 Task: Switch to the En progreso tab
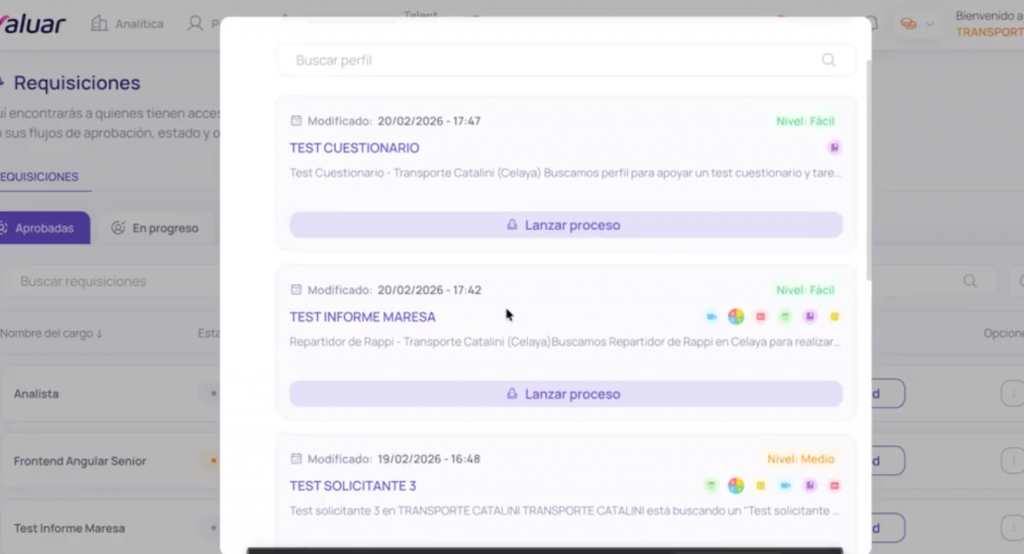155,228
